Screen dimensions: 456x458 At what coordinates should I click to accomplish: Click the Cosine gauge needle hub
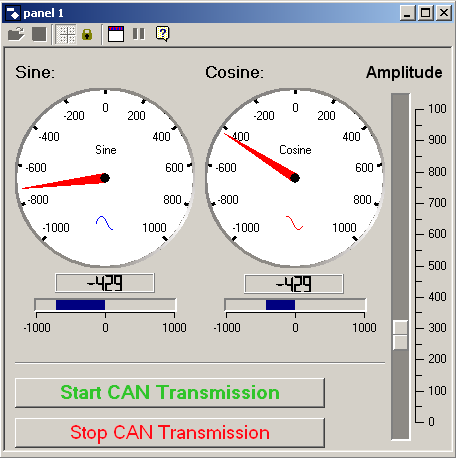tap(295, 178)
